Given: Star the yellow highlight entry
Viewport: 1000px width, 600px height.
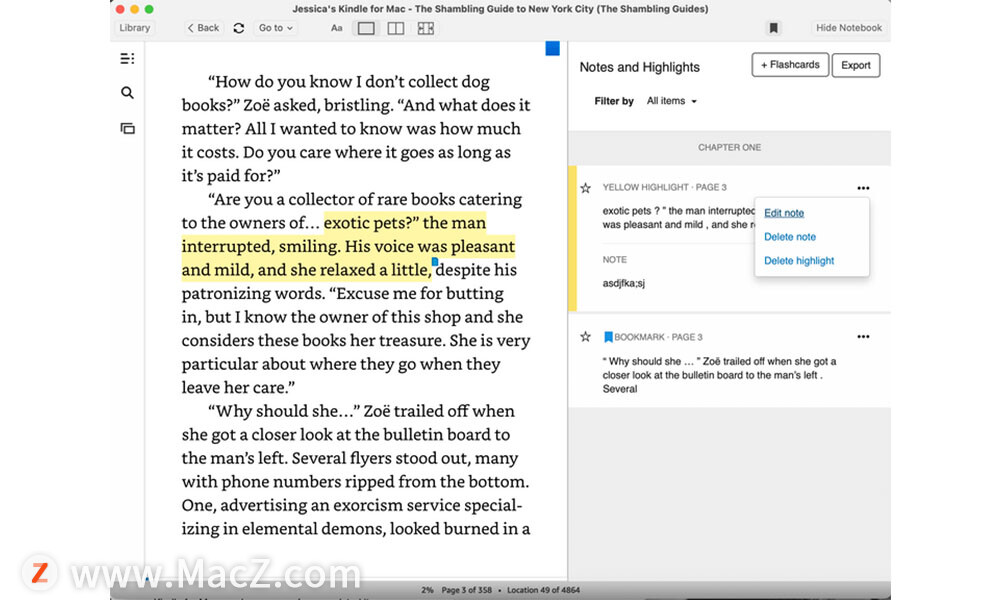Looking at the screenshot, I should tap(585, 187).
